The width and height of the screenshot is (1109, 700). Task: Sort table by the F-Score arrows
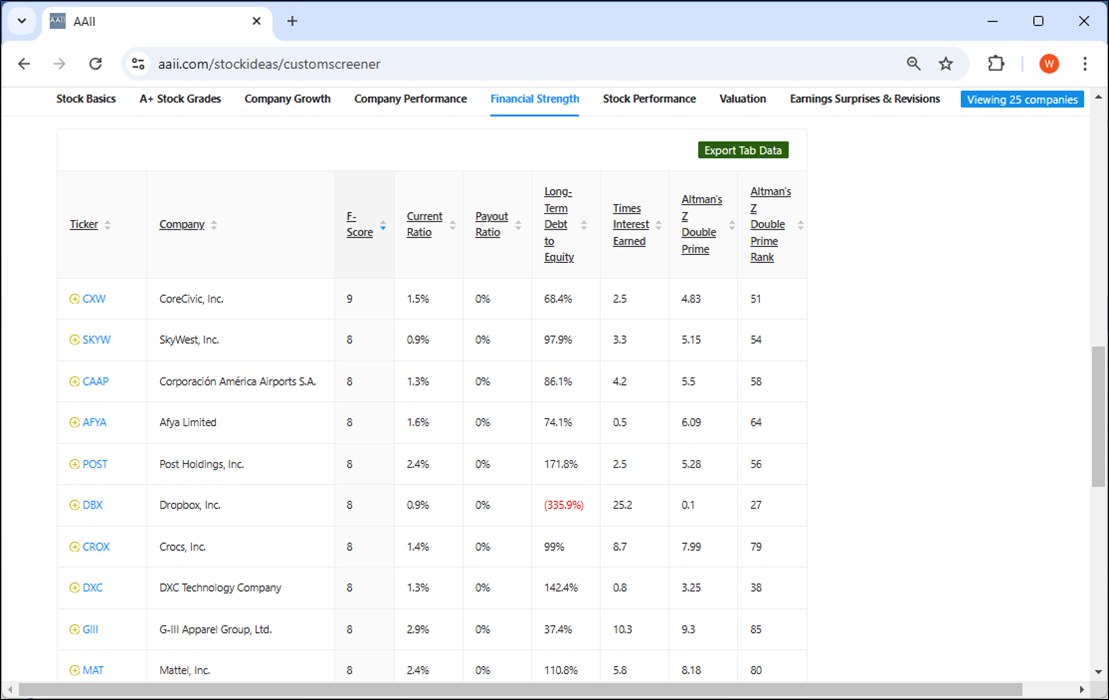tap(383, 226)
